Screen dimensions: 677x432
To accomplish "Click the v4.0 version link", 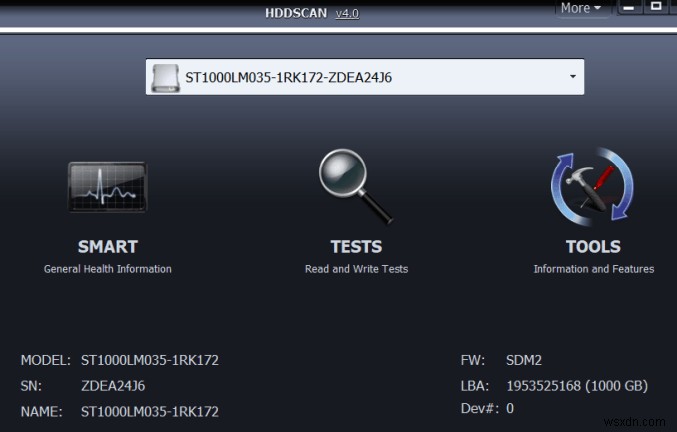I will [x=347, y=13].
